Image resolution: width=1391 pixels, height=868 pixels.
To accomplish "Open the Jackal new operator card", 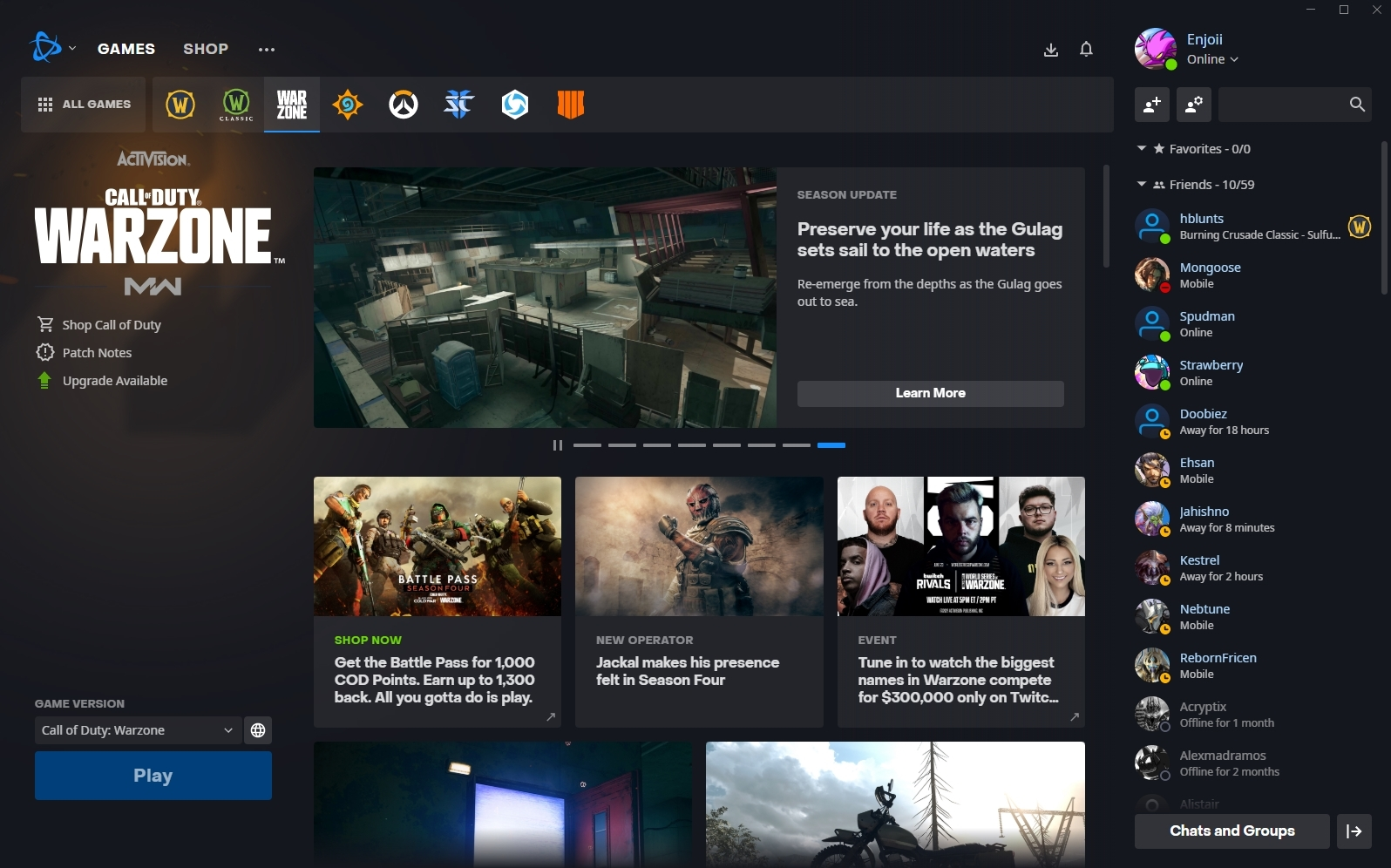I will coord(699,602).
